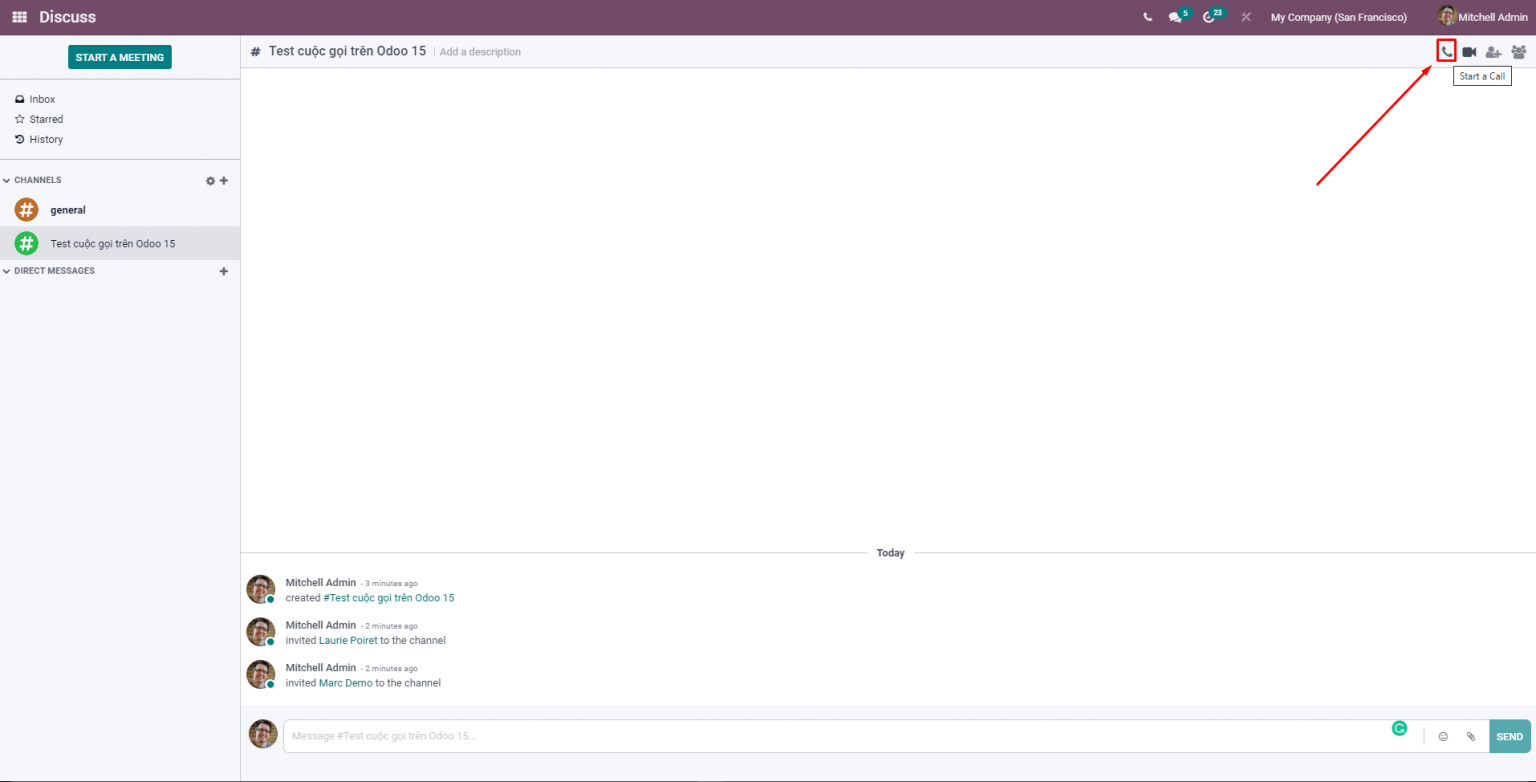Click the add users icon in header

(1493, 52)
